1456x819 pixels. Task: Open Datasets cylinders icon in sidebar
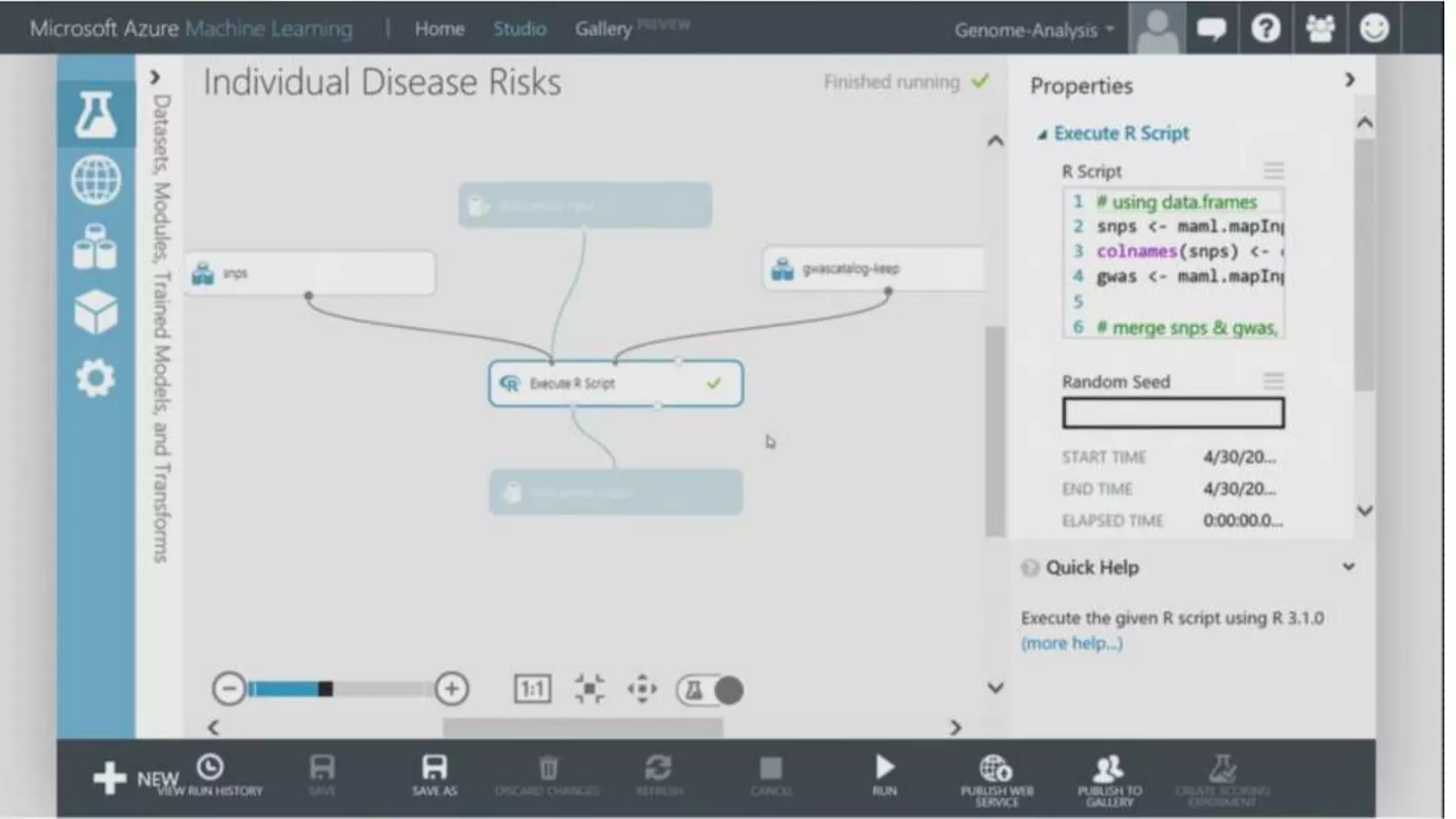click(x=96, y=246)
